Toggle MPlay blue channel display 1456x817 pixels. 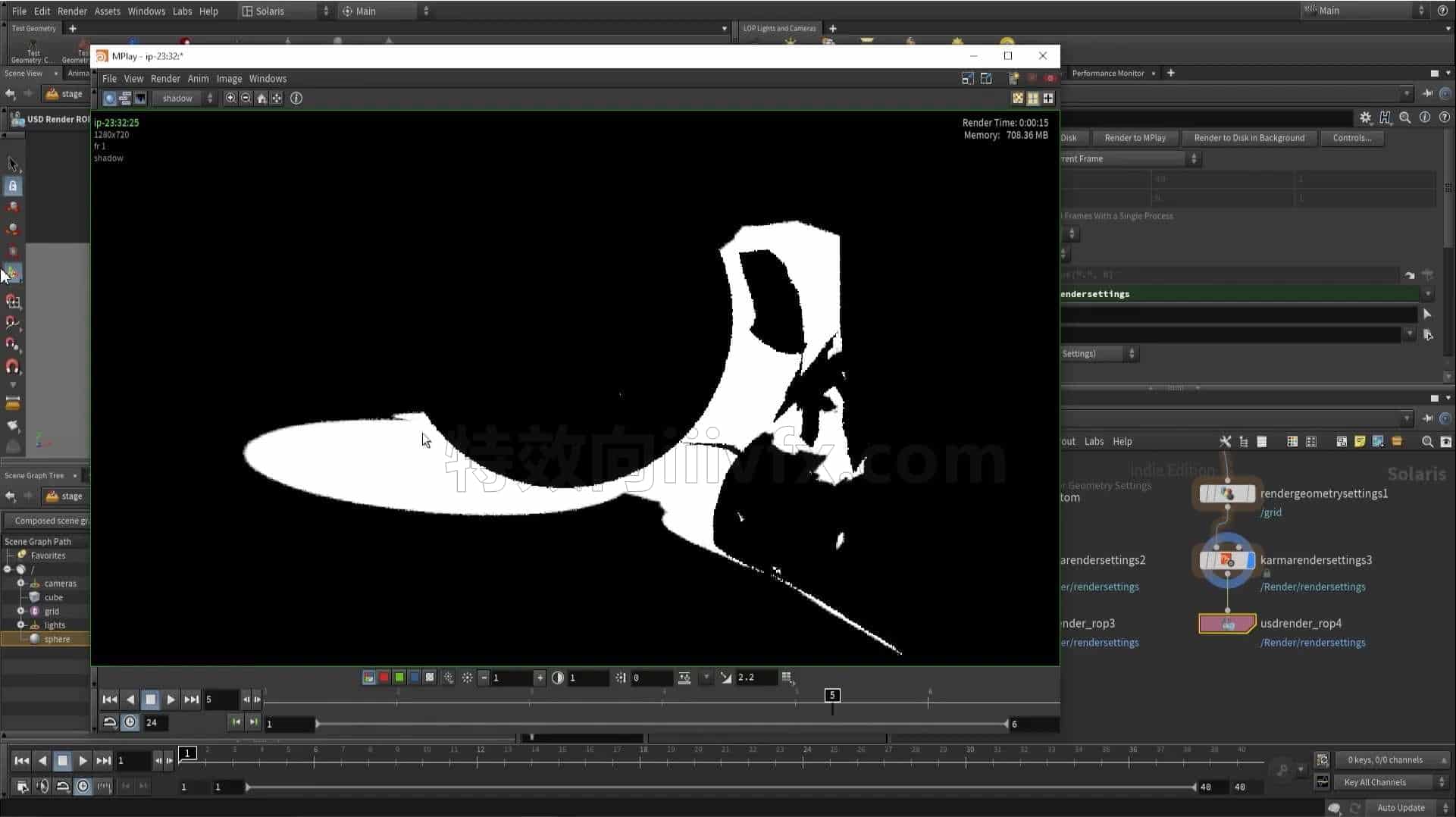tap(415, 678)
